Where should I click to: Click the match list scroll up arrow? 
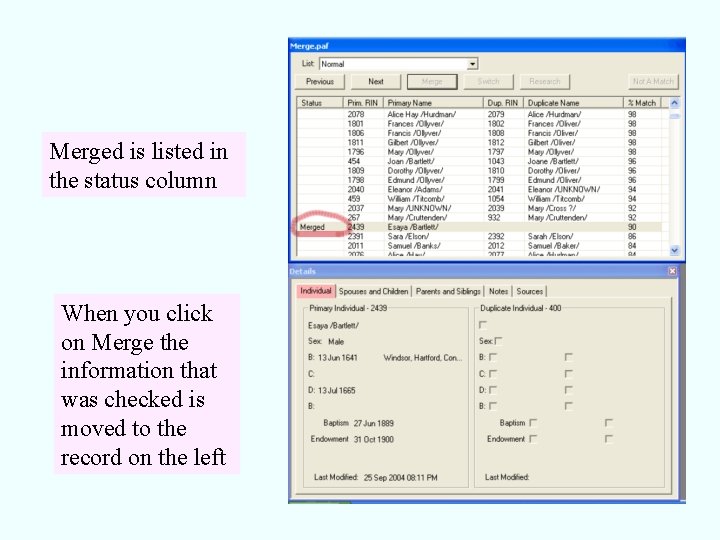click(674, 103)
